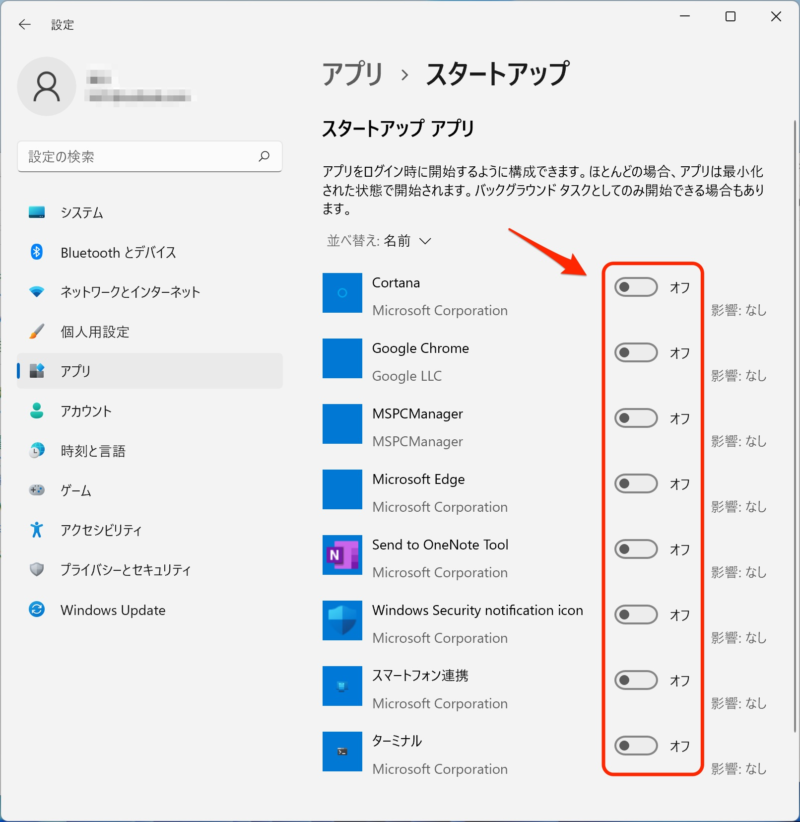This screenshot has height=822, width=800.
Task: Click the ターミナル app icon
Action: click(x=342, y=752)
